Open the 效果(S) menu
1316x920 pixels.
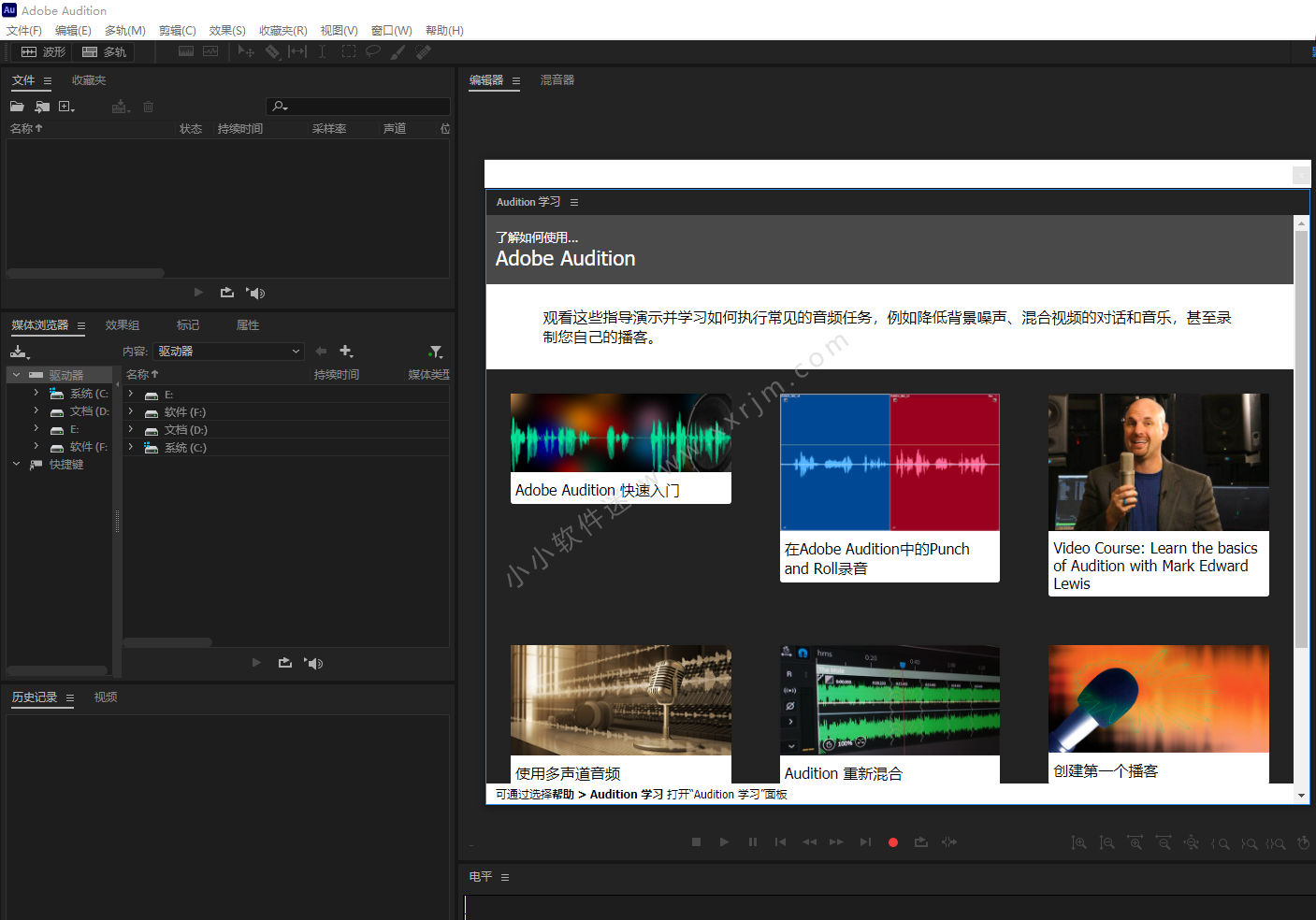(x=227, y=31)
